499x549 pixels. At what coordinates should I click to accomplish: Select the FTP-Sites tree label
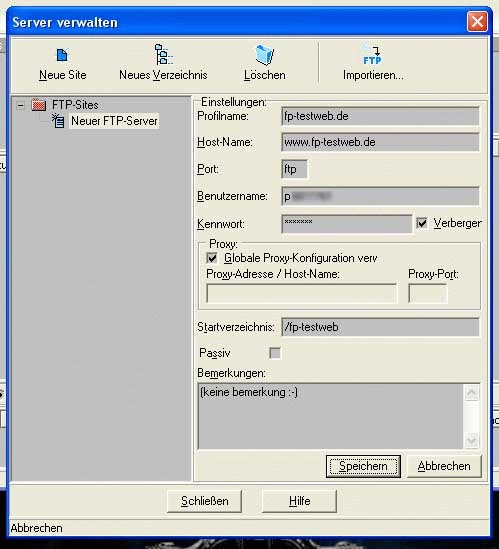tap(75, 105)
